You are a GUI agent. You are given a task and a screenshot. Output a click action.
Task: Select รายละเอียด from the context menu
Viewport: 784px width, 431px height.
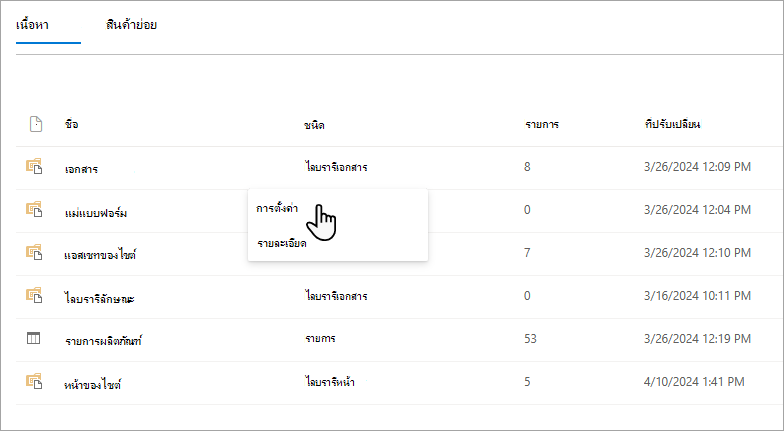tap(282, 244)
